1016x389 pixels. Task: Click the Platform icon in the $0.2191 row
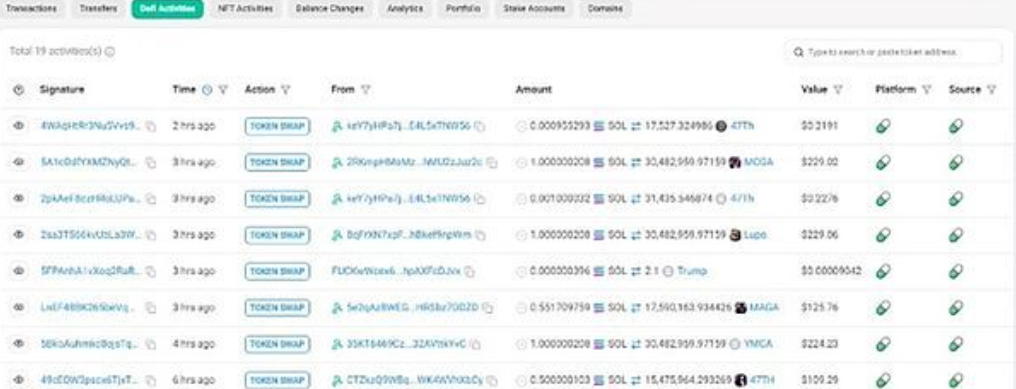883,126
